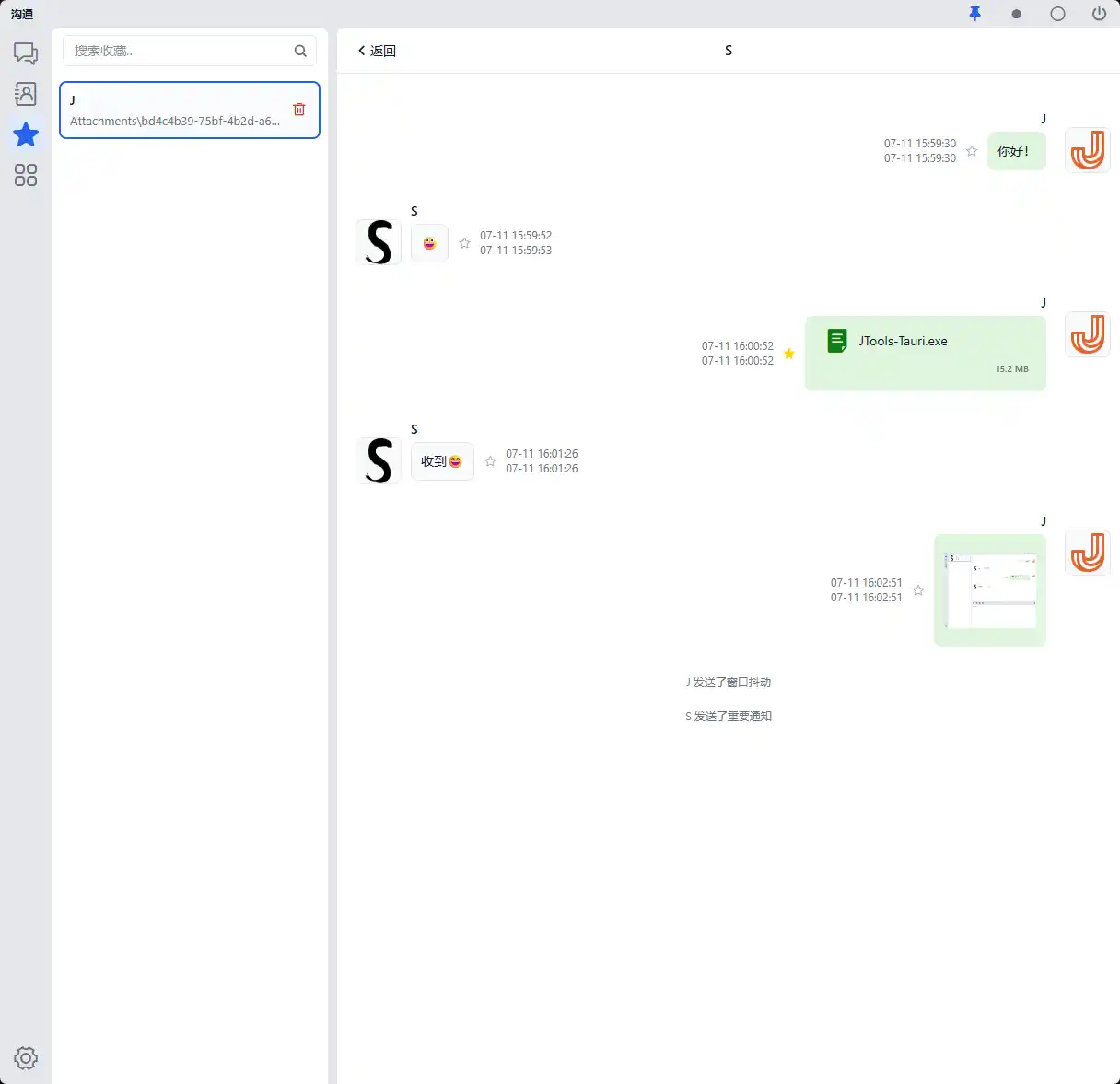Open the screenshot image thumbnail

pos(990,590)
